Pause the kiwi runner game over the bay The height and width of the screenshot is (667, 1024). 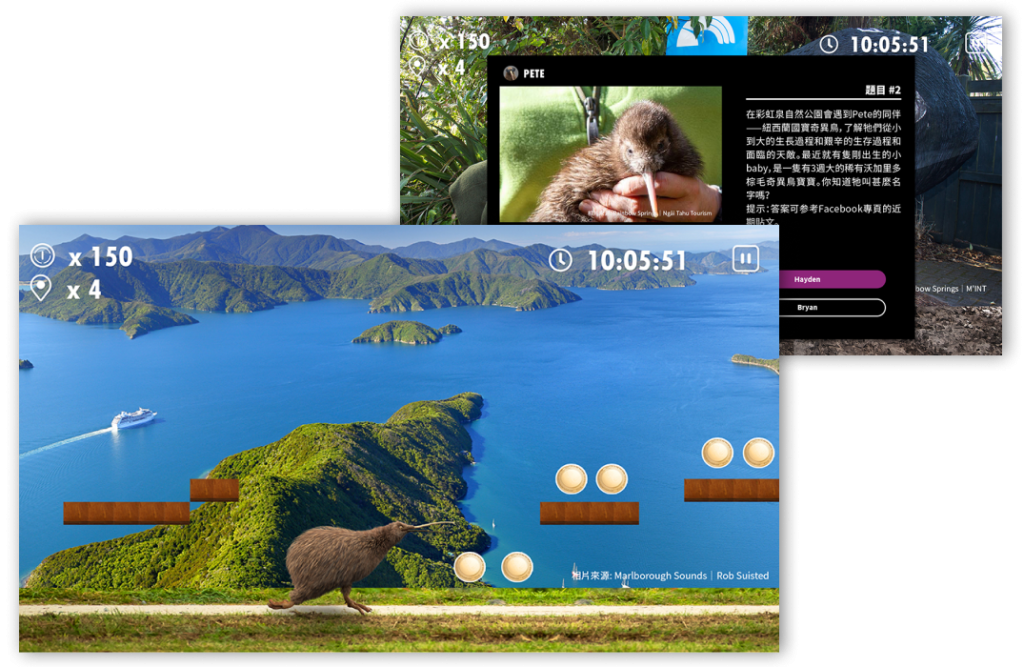745,259
